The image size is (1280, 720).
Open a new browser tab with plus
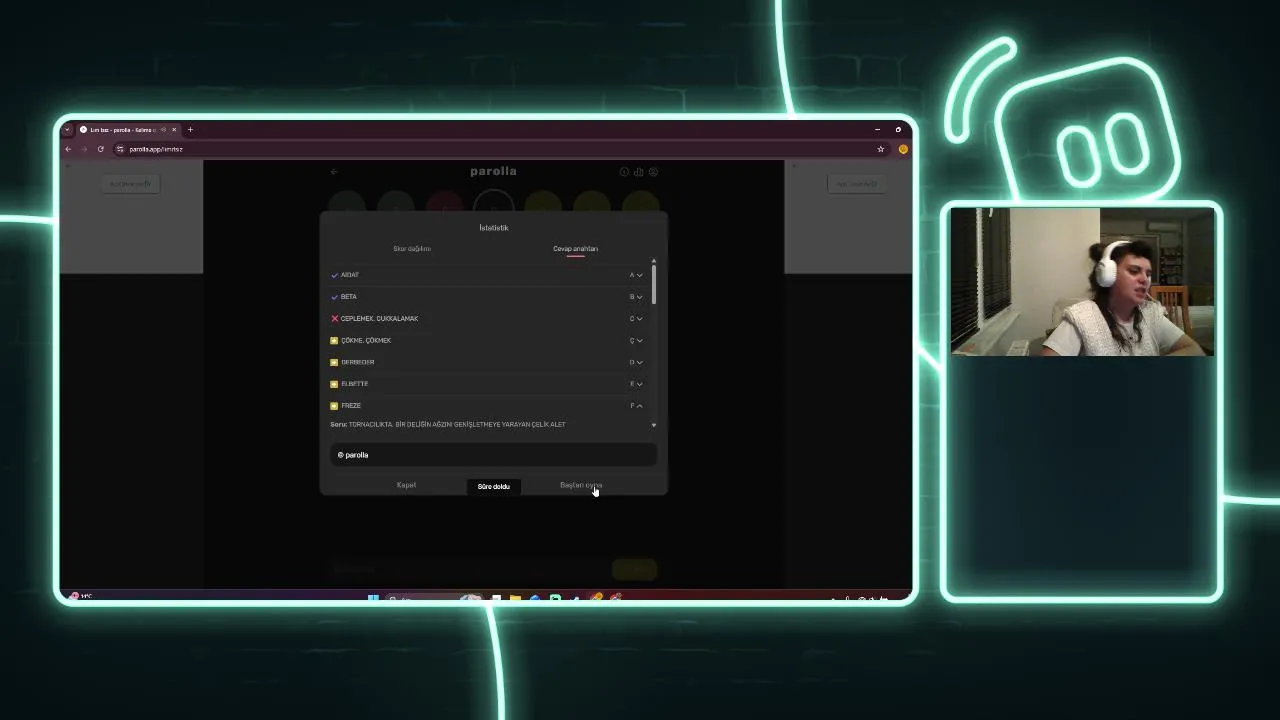(x=190, y=130)
